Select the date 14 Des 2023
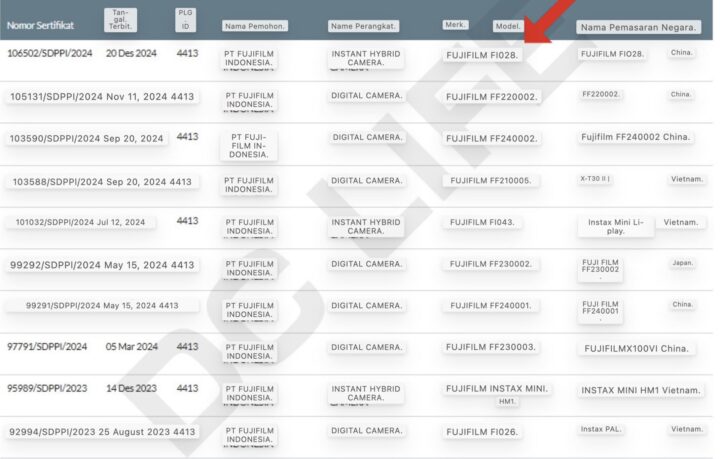The image size is (720, 459). click(131, 388)
